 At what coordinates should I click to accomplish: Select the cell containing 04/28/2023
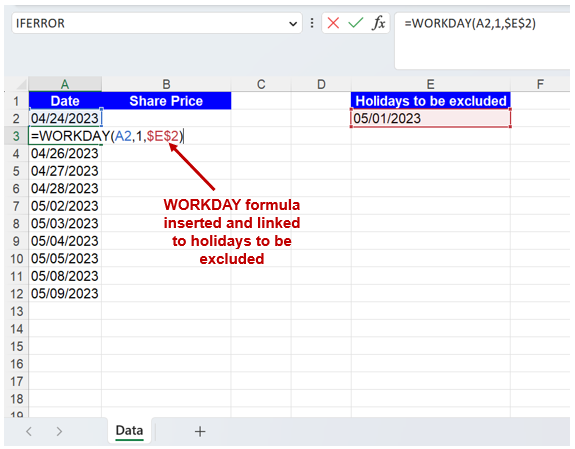(x=65, y=189)
